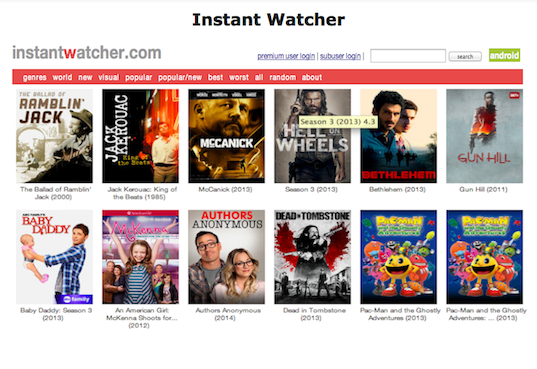Open The Ballad of Ramblin' Jack poster
537x369 pixels.
tap(54, 136)
